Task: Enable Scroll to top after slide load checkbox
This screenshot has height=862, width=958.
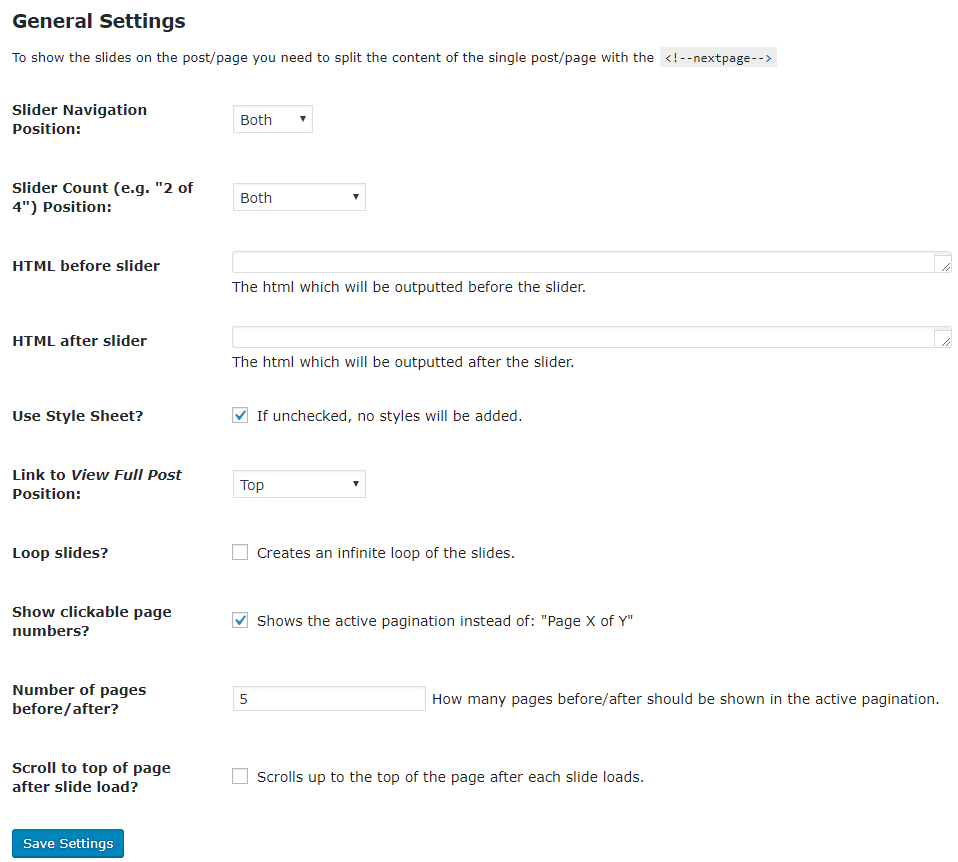Action: 240,776
